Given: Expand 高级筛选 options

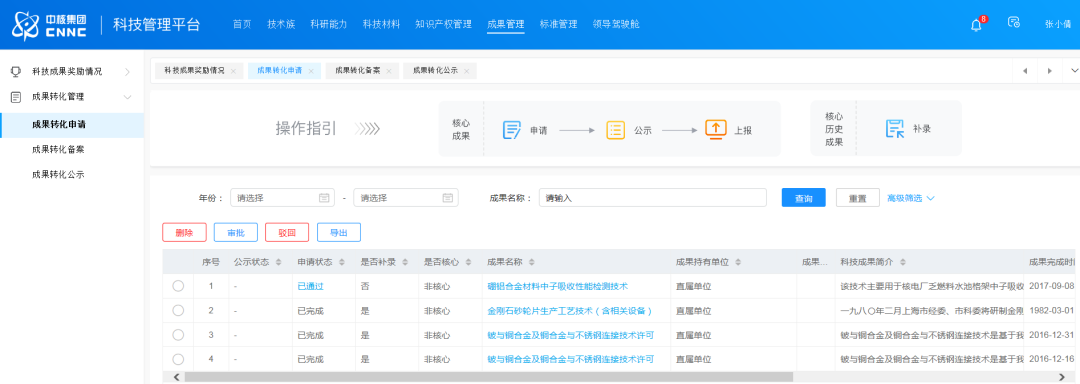Looking at the screenshot, I should tap(911, 198).
